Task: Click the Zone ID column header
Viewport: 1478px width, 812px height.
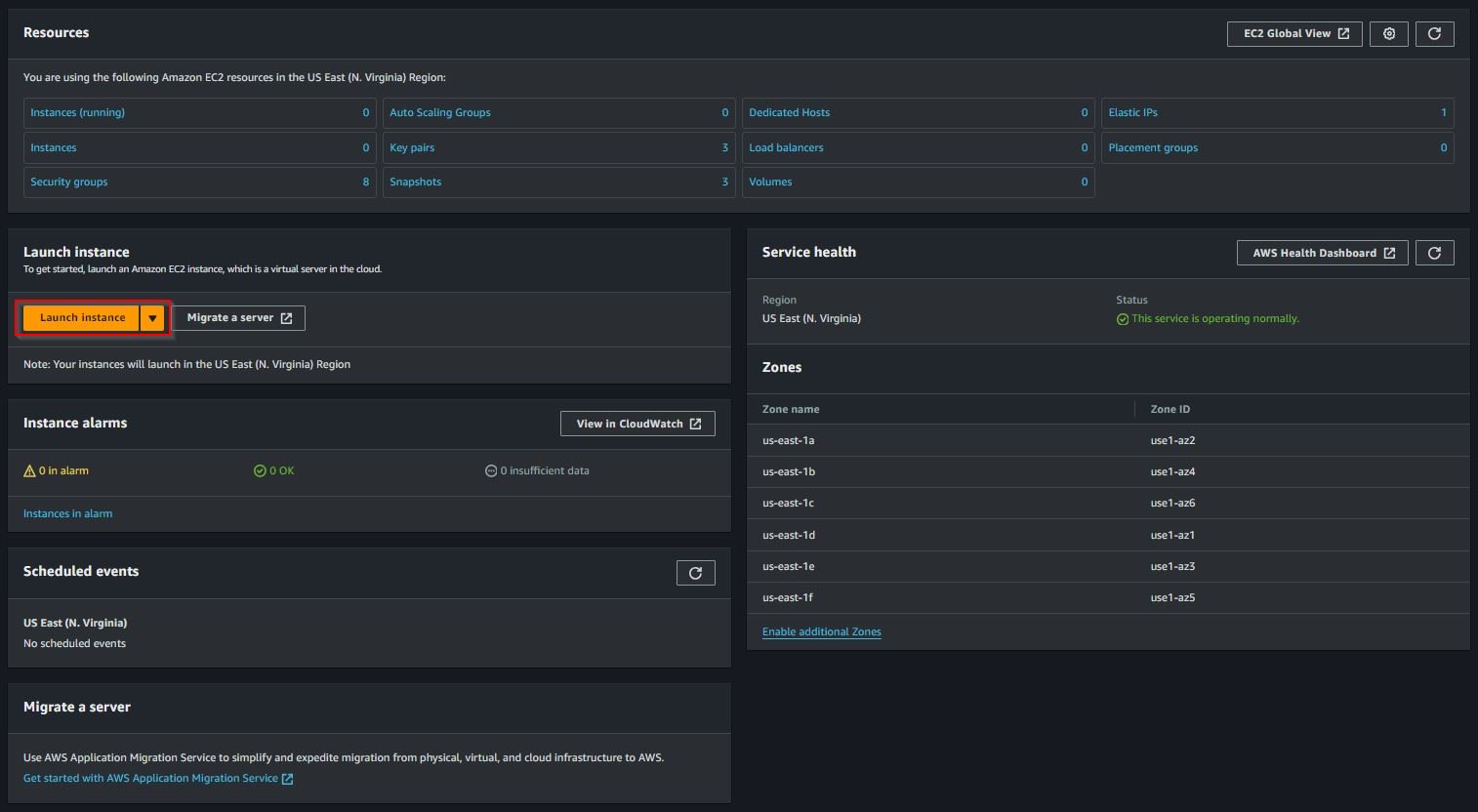Action: 1170,409
